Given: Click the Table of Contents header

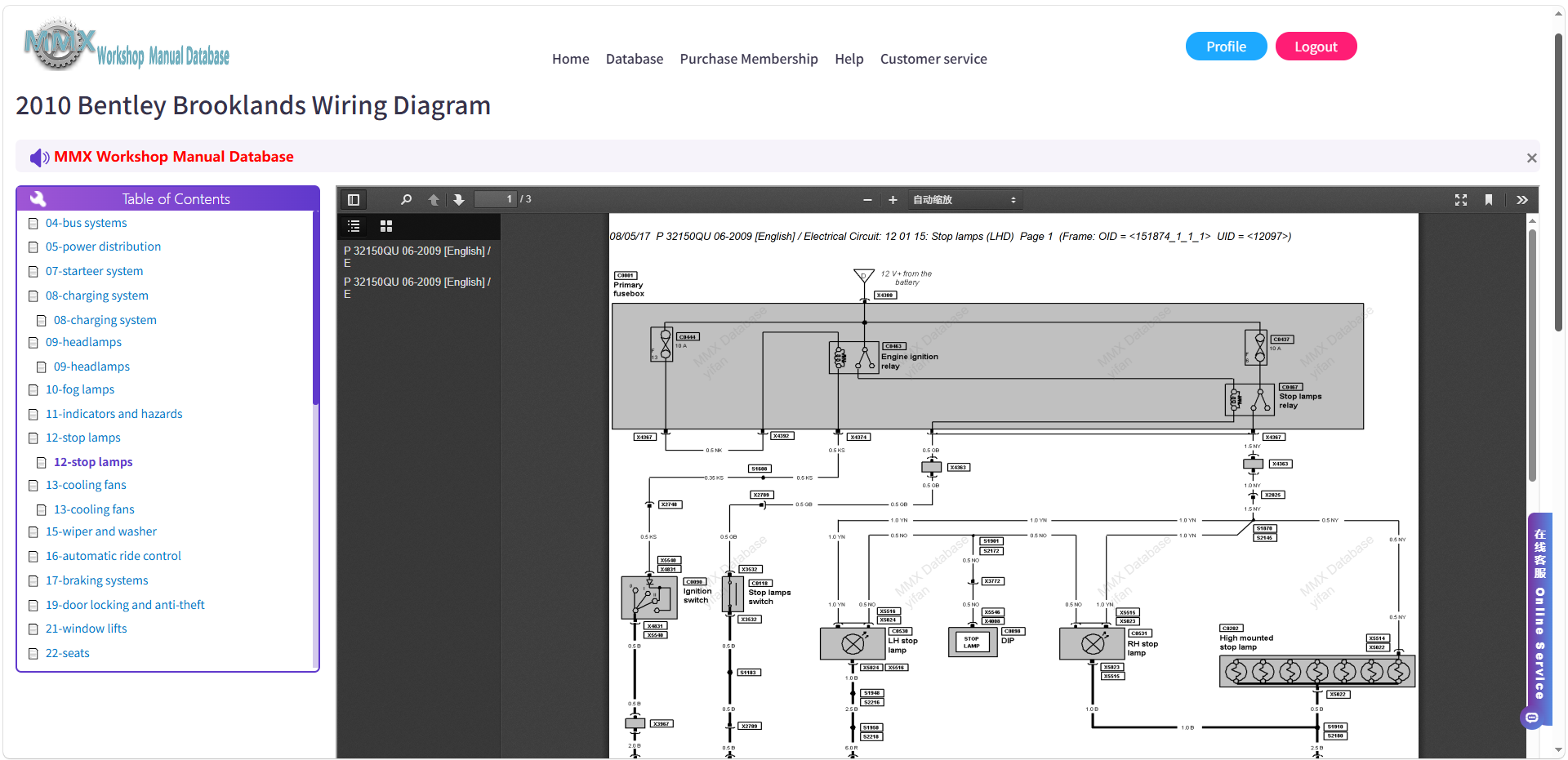Looking at the screenshot, I should [167, 198].
